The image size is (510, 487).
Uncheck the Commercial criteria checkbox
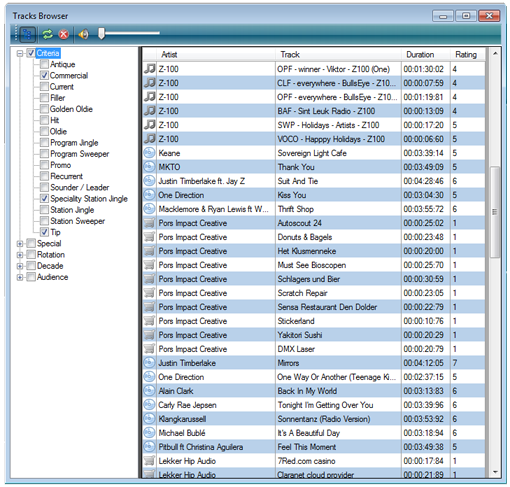click(x=44, y=75)
